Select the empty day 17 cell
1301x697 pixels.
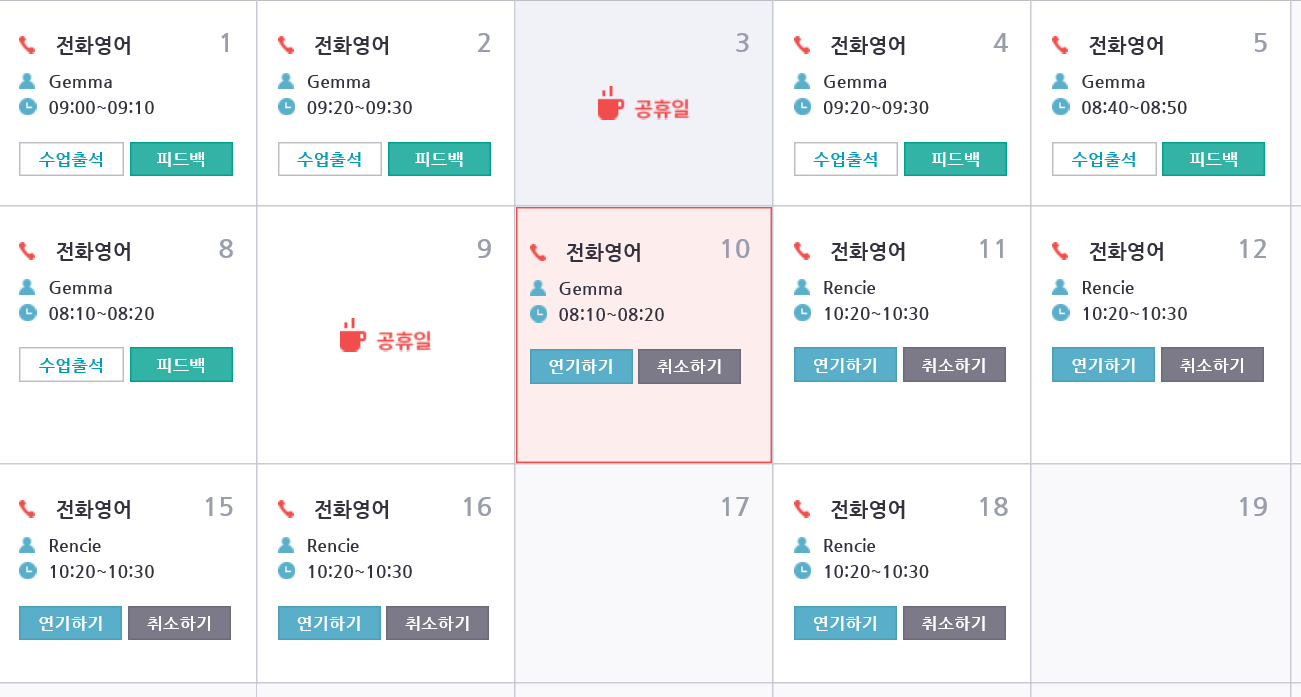click(x=644, y=580)
